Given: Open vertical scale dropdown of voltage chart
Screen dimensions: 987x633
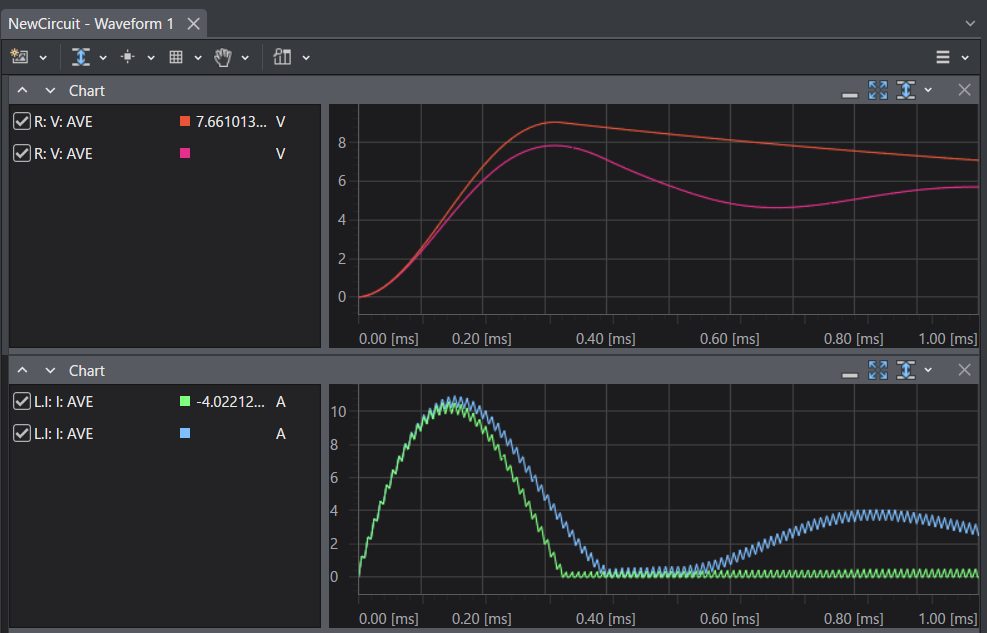Looking at the screenshot, I should (x=928, y=91).
